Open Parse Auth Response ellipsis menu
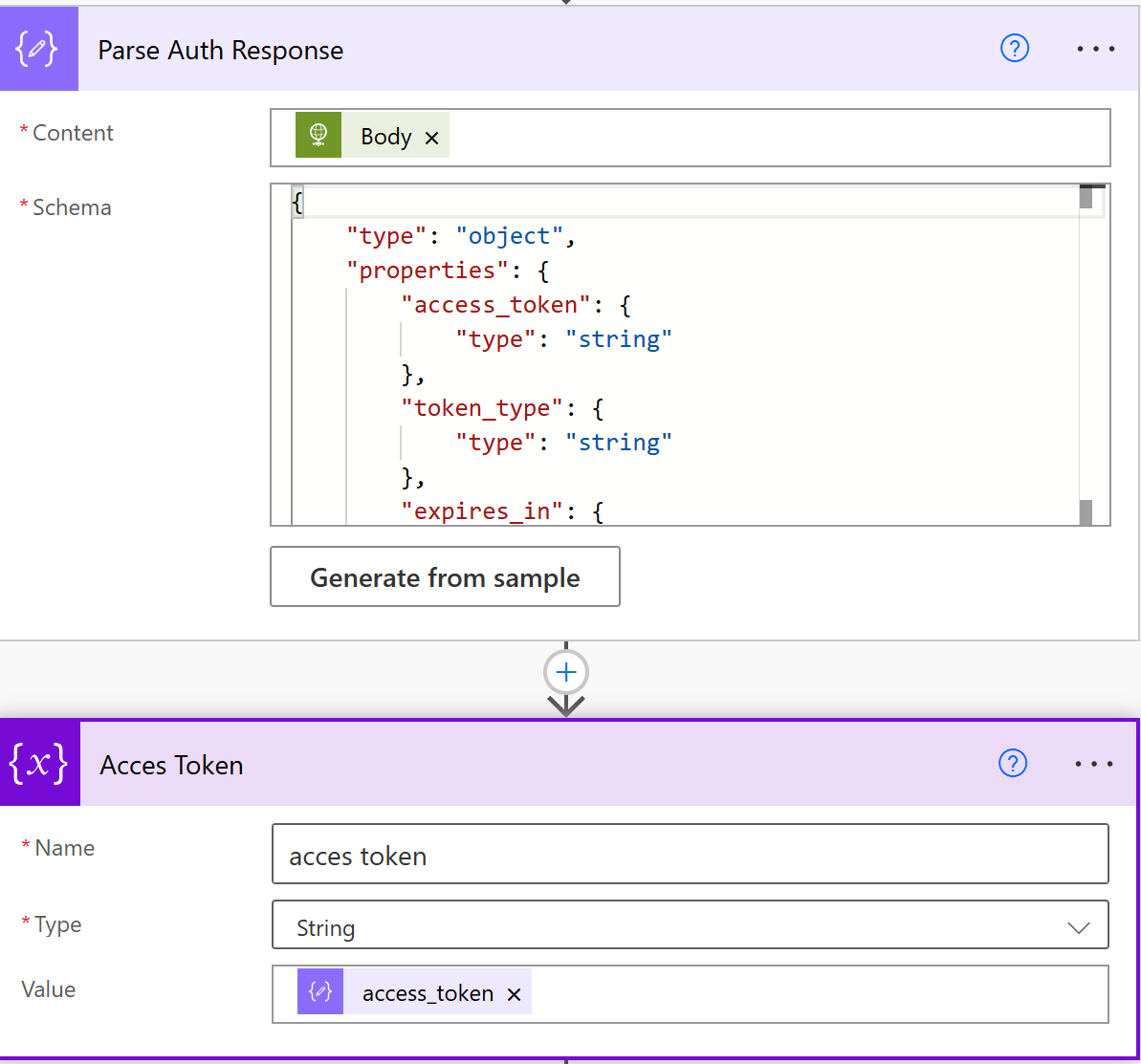Image resolution: width=1141 pixels, height=1064 pixels. click(x=1095, y=49)
